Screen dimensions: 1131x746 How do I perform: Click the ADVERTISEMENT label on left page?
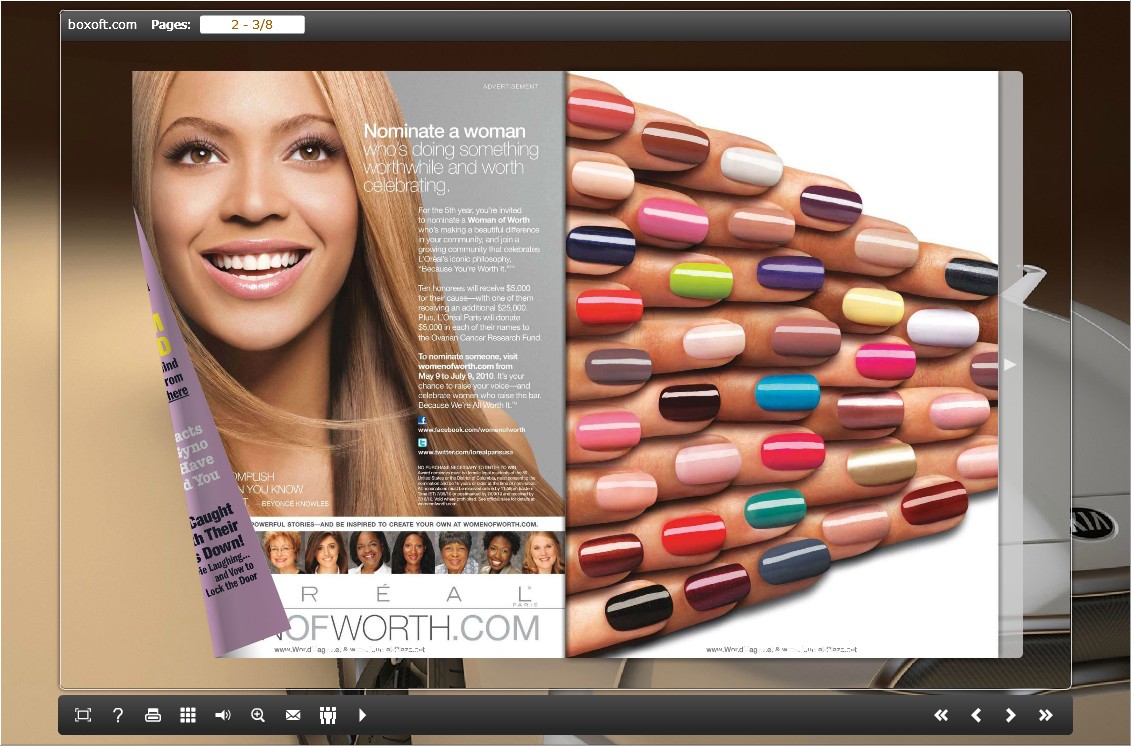click(510, 87)
